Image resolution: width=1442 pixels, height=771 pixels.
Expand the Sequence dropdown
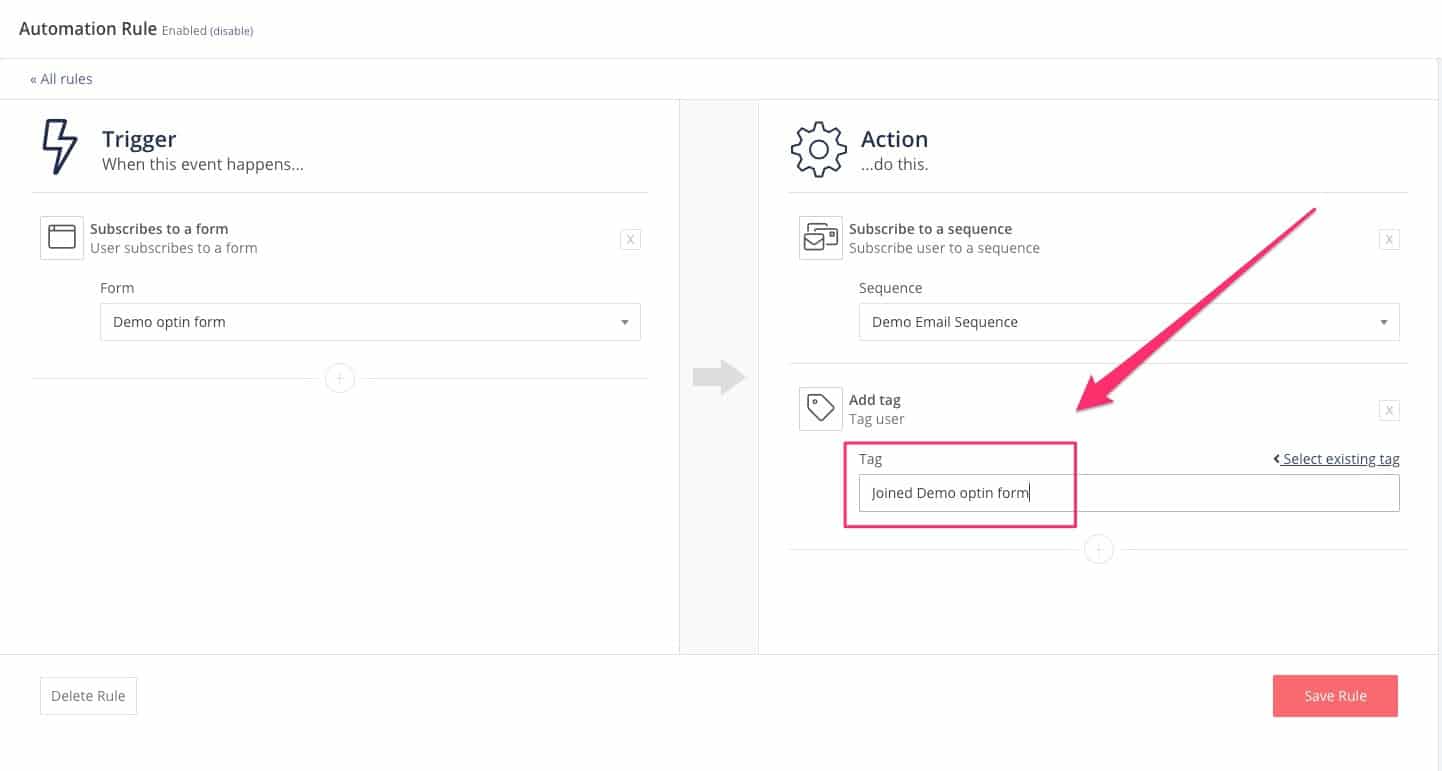click(1128, 322)
